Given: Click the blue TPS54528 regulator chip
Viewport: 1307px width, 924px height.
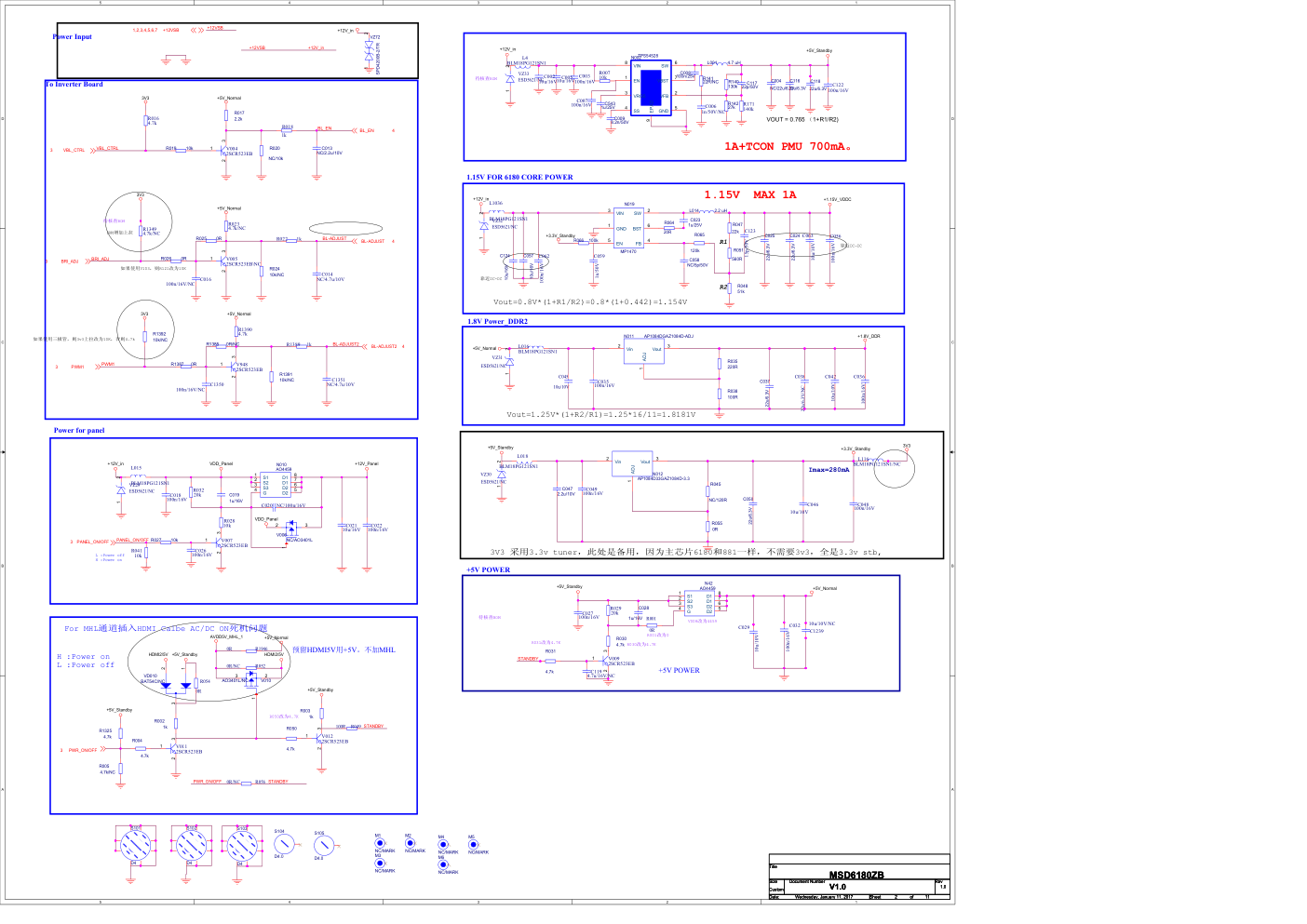Looking at the screenshot, I should pos(651,88).
